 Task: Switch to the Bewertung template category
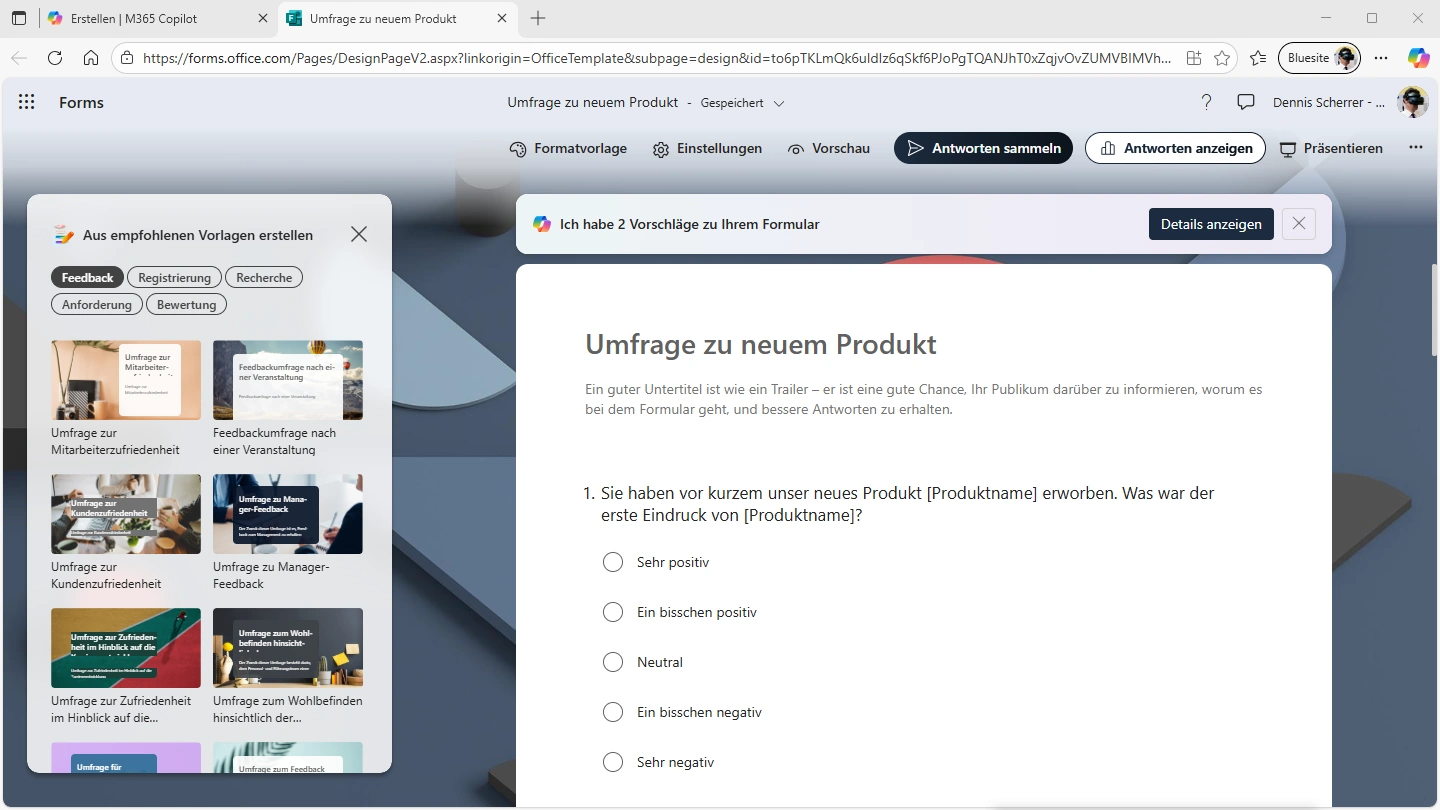coord(186,304)
